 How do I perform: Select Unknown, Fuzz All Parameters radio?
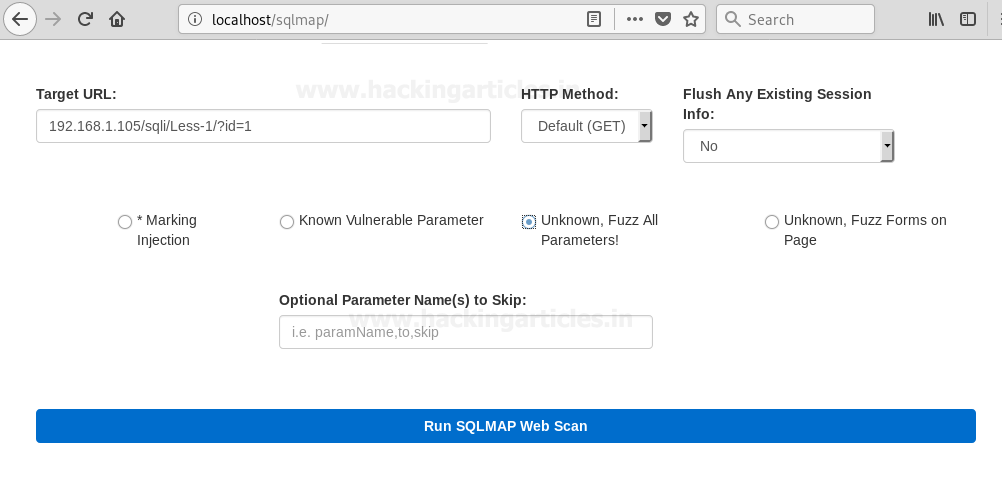529,222
